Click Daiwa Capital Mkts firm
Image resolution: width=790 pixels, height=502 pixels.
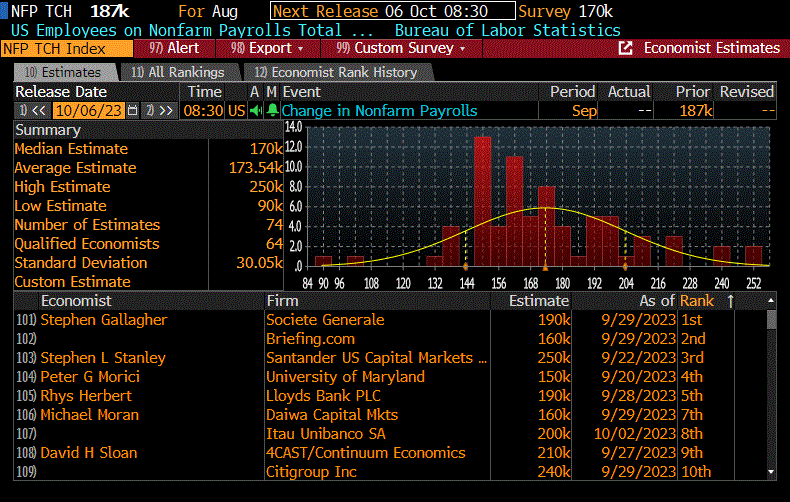(x=332, y=415)
